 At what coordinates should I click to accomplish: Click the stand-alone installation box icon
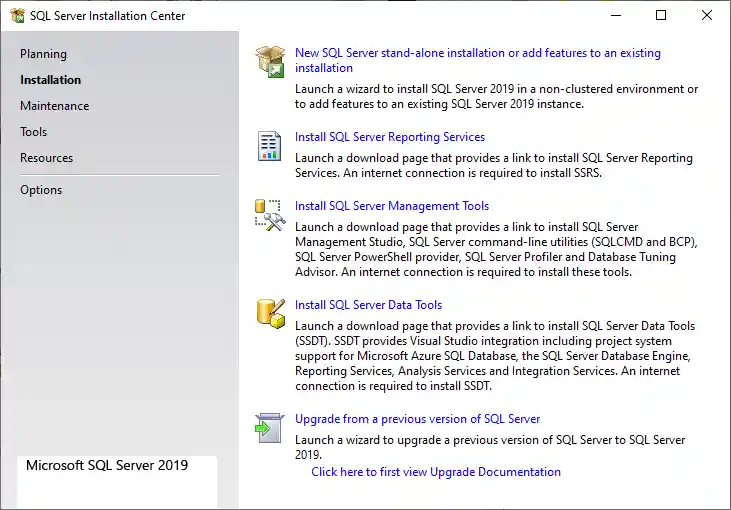270,62
